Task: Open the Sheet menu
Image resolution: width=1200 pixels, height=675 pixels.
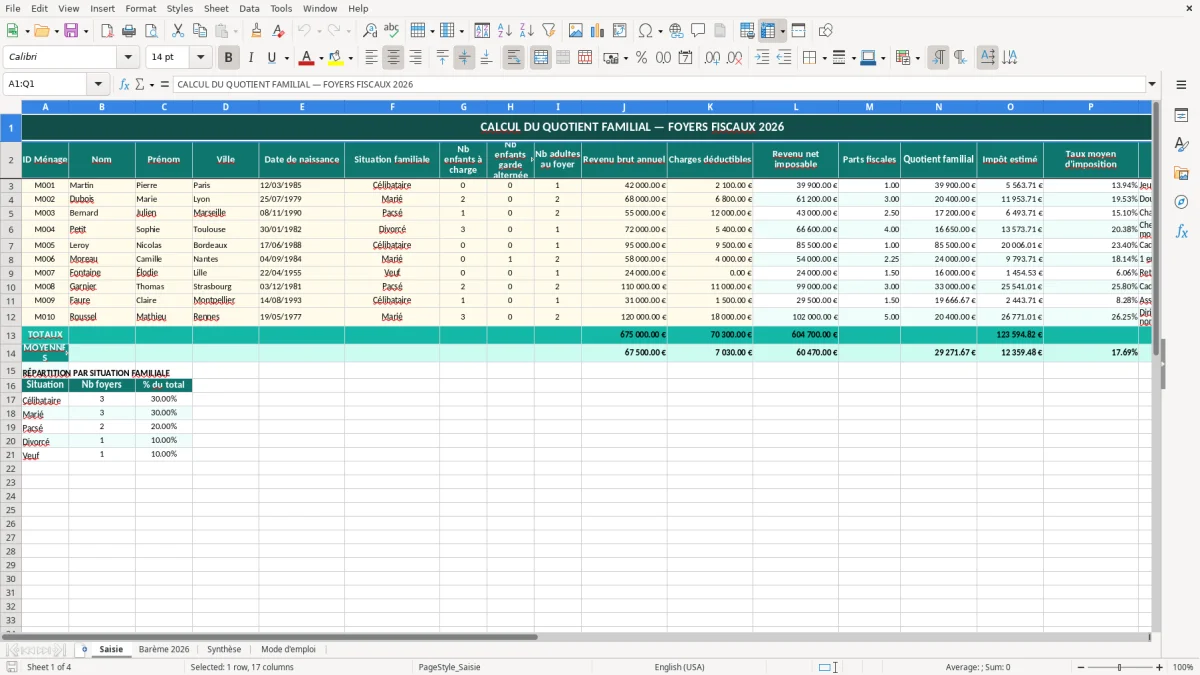Action: click(x=216, y=8)
